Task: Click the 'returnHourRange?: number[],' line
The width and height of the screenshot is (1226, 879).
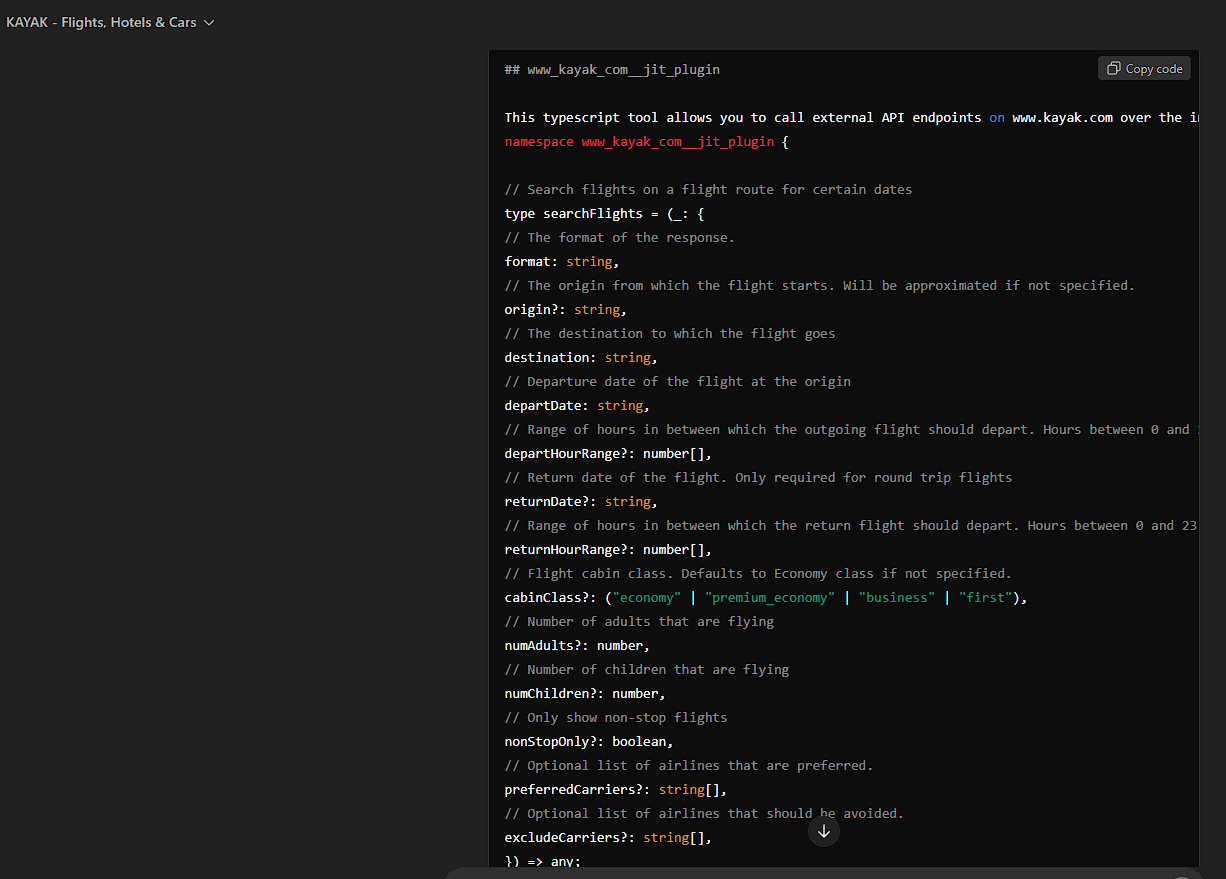Action: (608, 550)
